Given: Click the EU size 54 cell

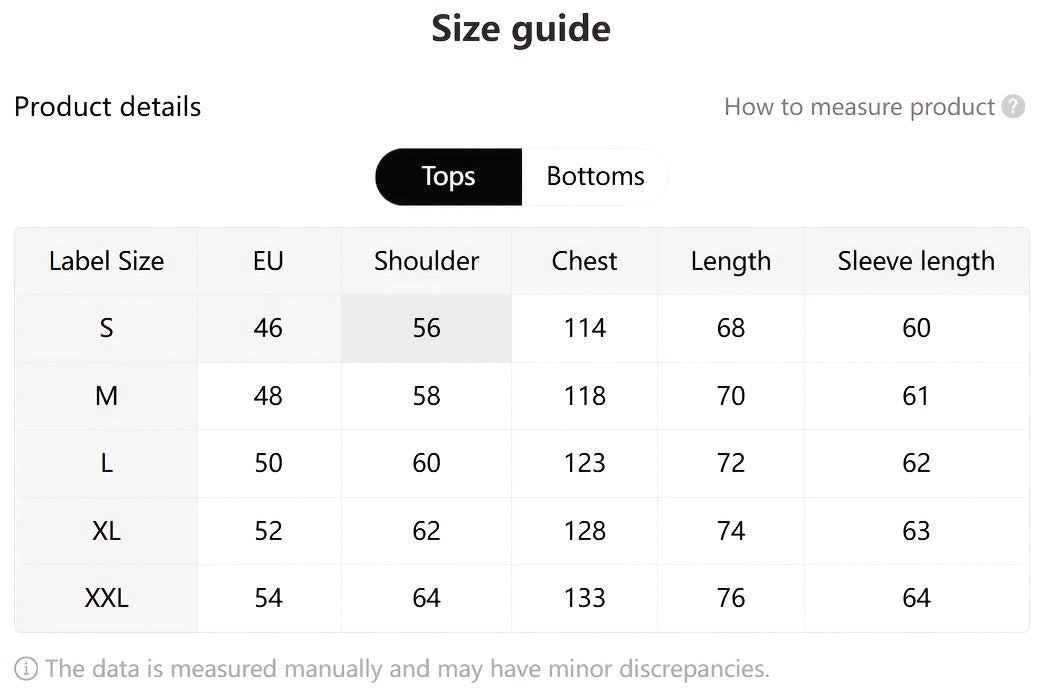Looking at the screenshot, I should coord(268,598).
